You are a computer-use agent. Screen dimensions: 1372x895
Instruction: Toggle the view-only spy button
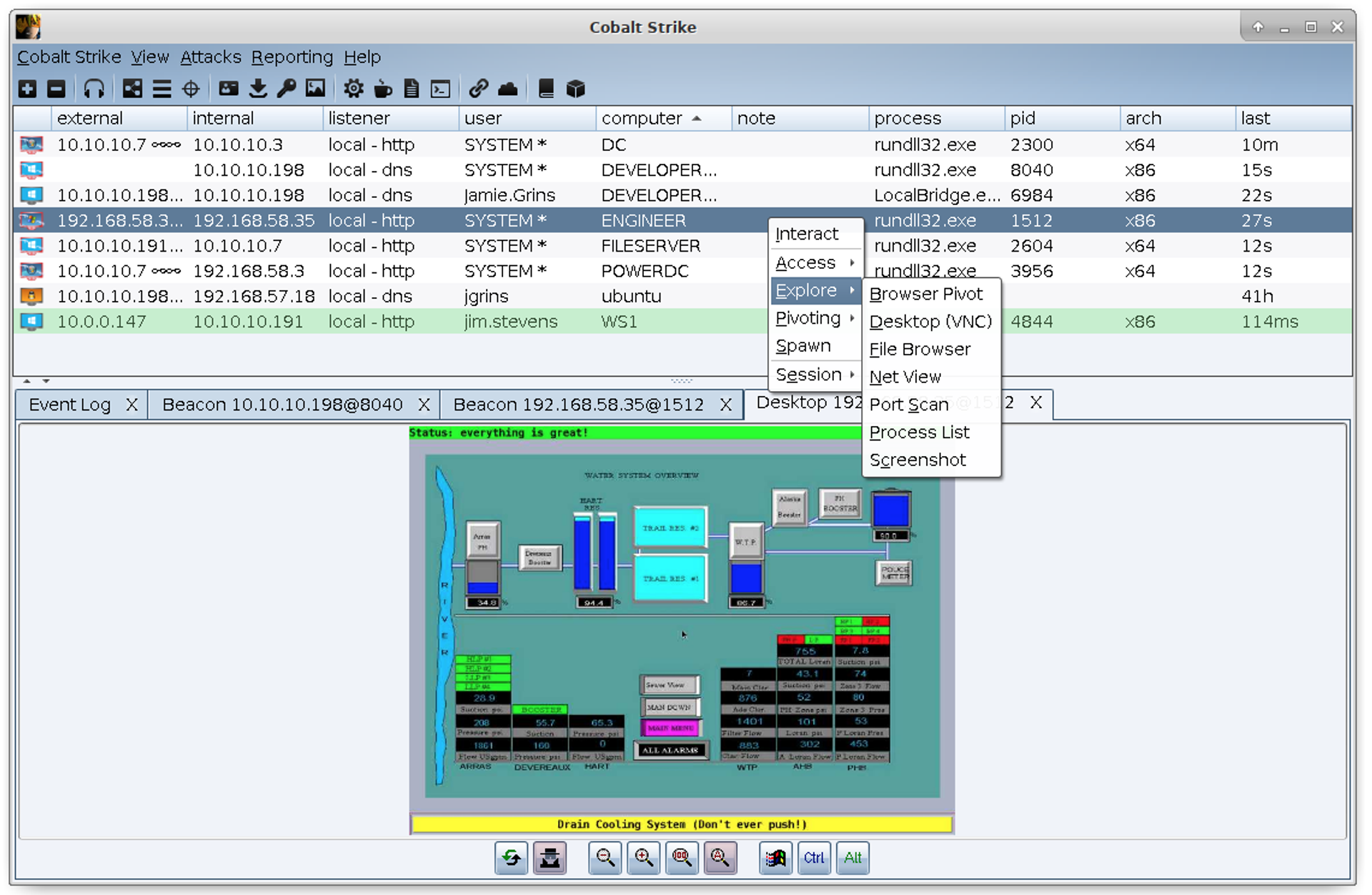[550, 858]
